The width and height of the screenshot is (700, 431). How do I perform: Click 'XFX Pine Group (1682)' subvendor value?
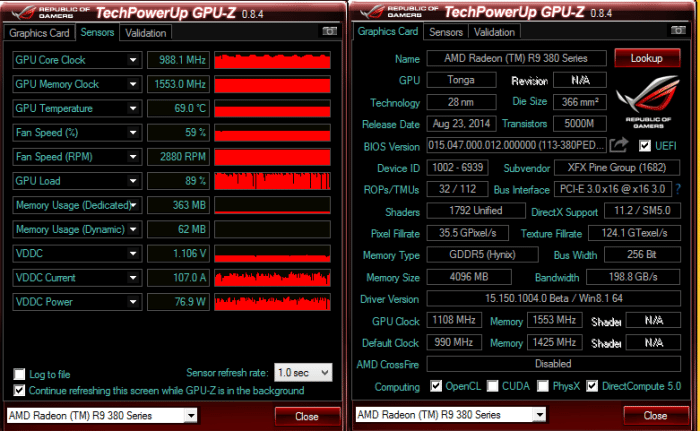(x=617, y=167)
